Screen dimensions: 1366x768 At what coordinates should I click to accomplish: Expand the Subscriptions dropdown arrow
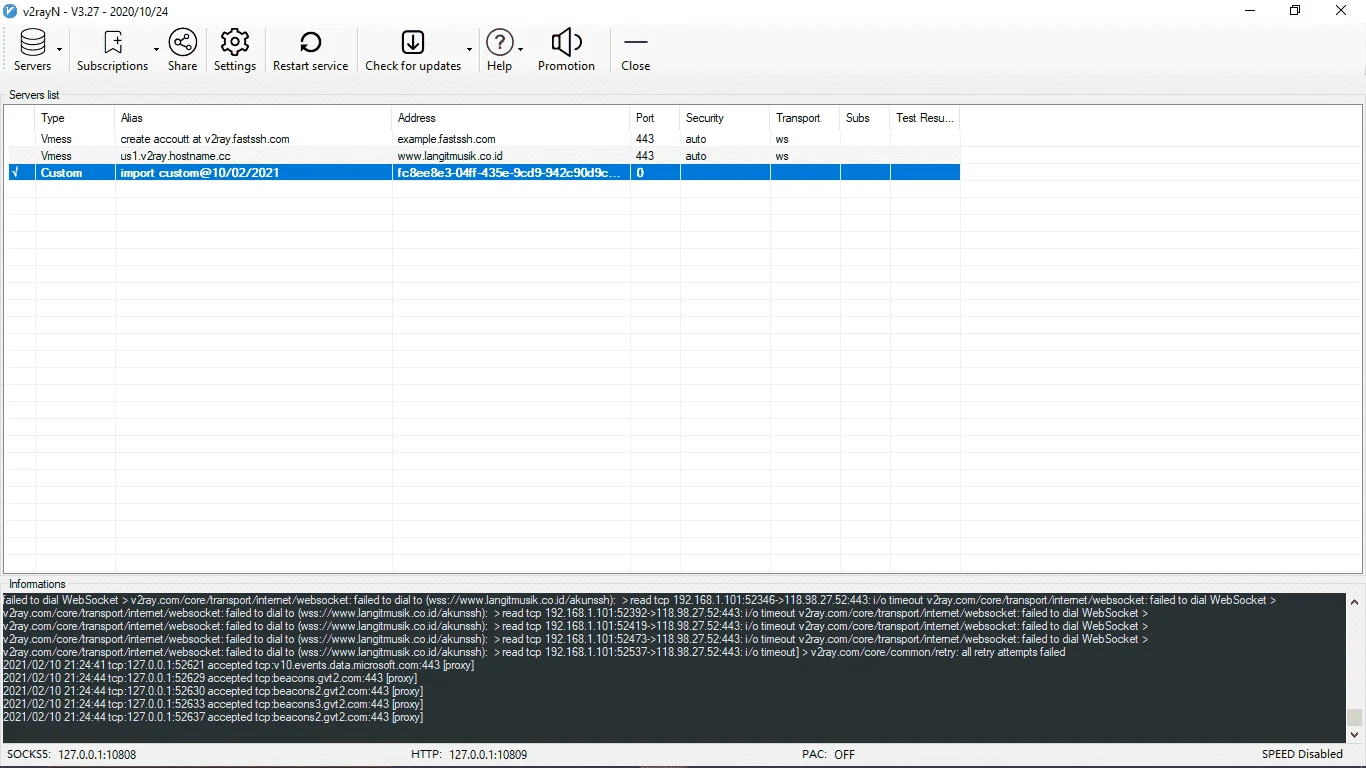click(x=156, y=49)
